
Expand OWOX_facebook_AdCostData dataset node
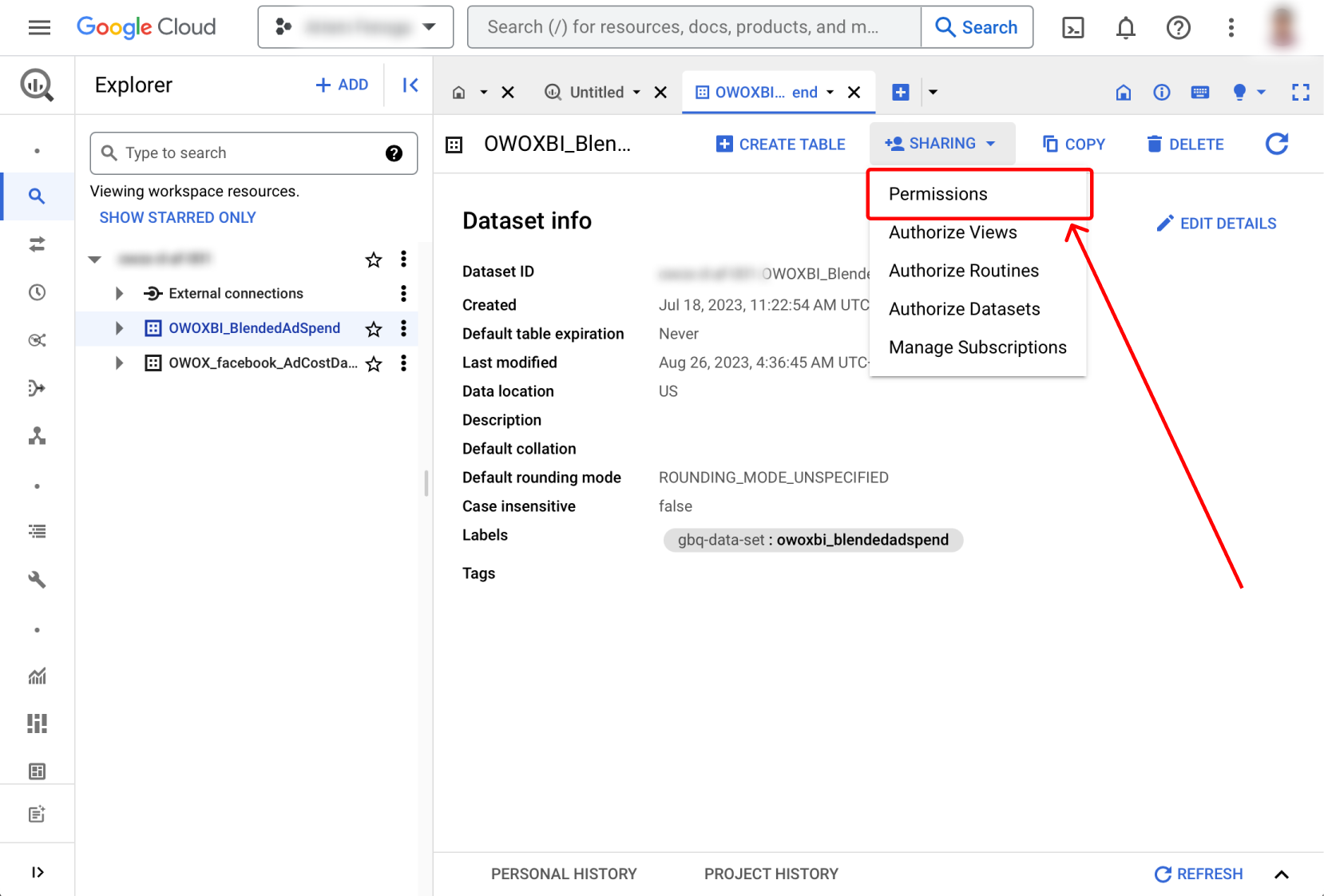click(119, 363)
